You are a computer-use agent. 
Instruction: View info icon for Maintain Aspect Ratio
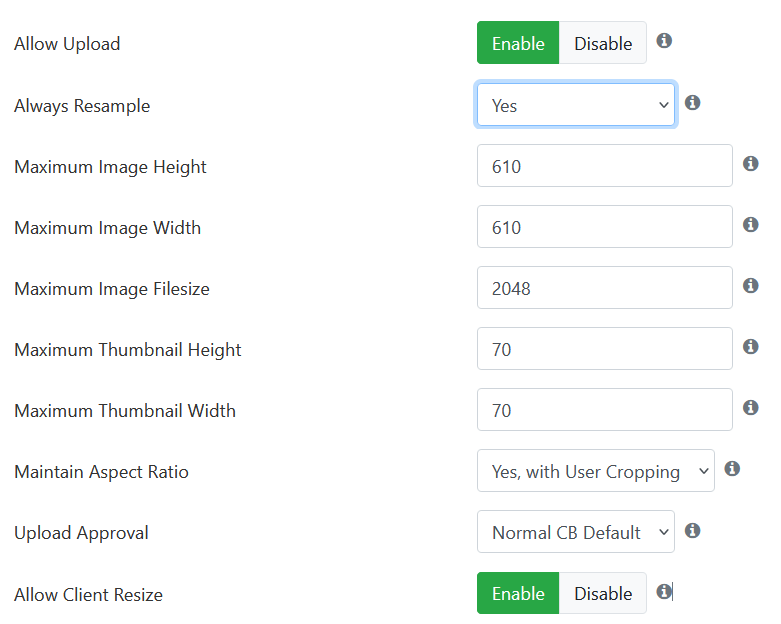click(732, 469)
